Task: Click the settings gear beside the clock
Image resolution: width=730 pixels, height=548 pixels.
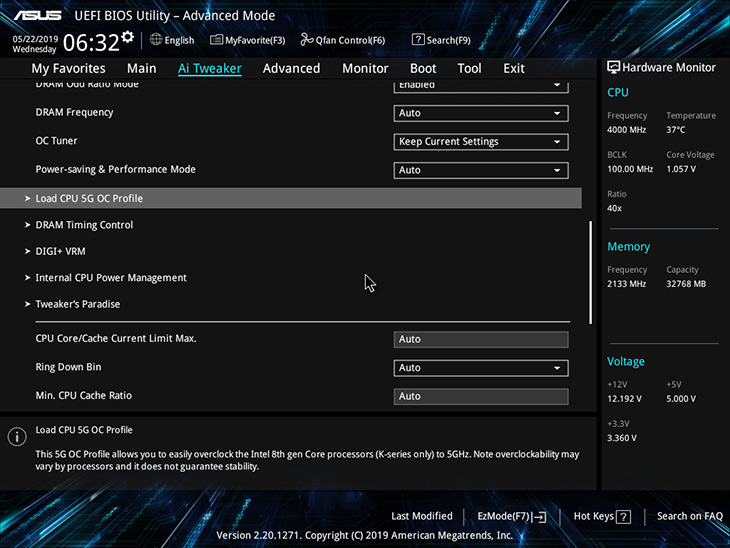Action: coord(128,37)
